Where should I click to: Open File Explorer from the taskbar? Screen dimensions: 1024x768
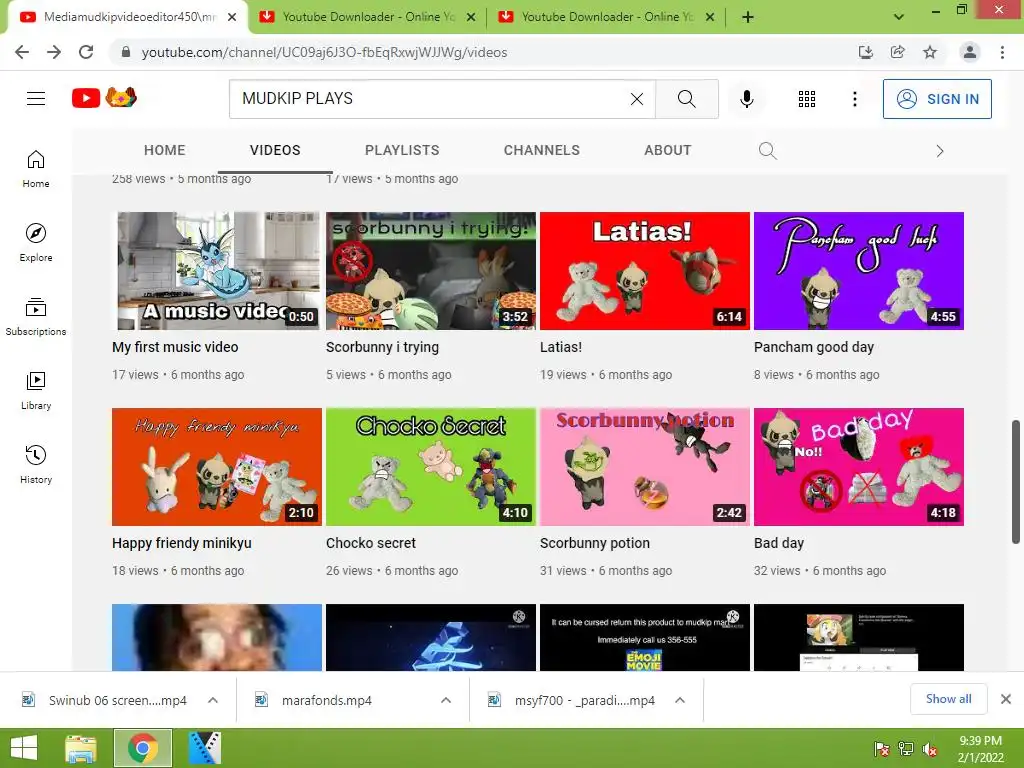[x=80, y=748]
